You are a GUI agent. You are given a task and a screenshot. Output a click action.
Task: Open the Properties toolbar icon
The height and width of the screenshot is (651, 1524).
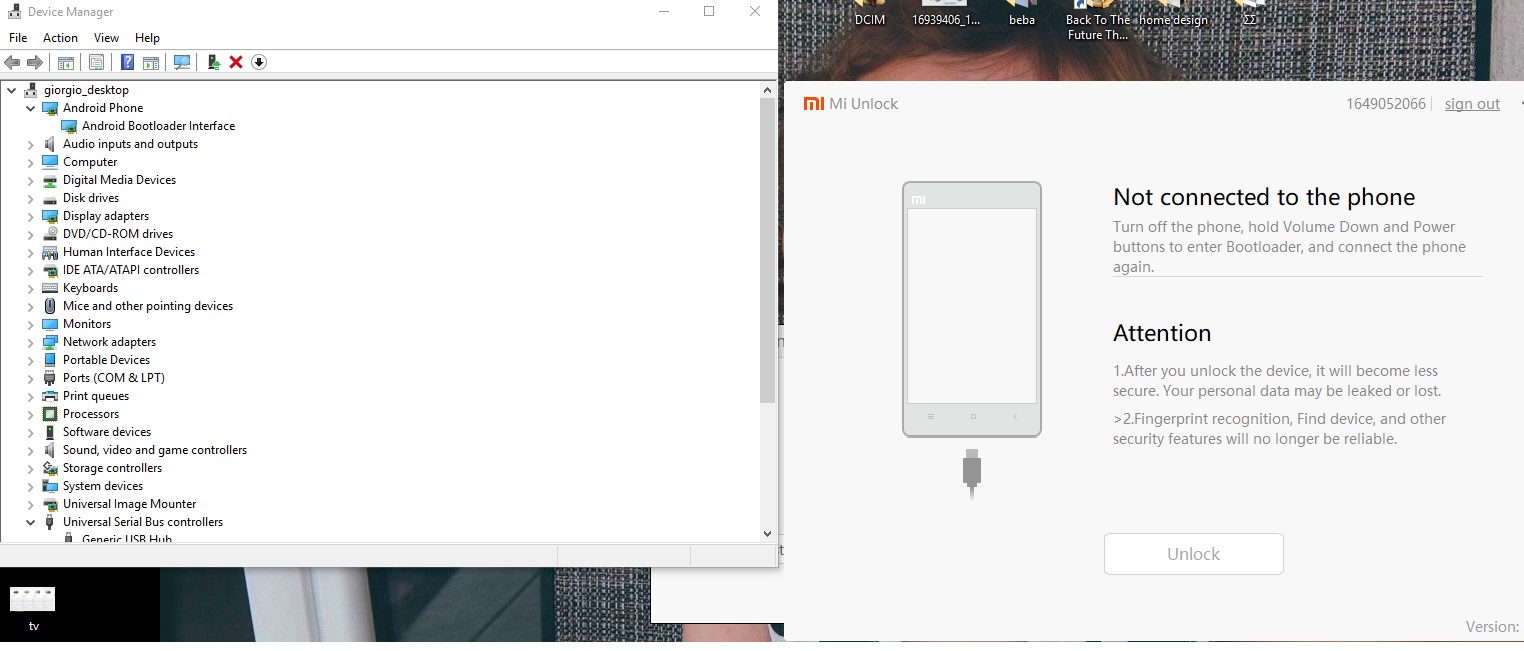96,62
